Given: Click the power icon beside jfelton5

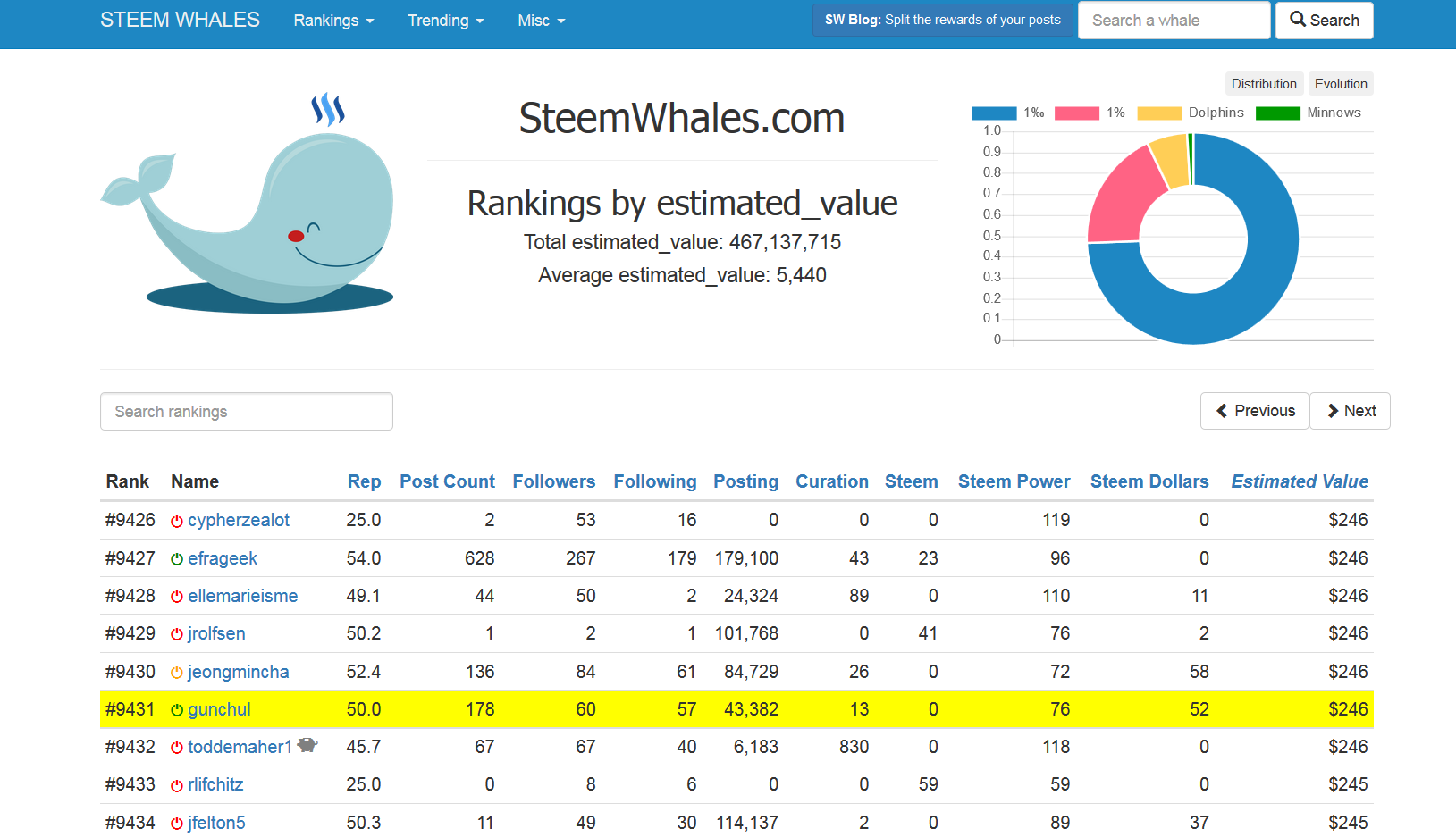Looking at the screenshot, I should pos(177,824).
